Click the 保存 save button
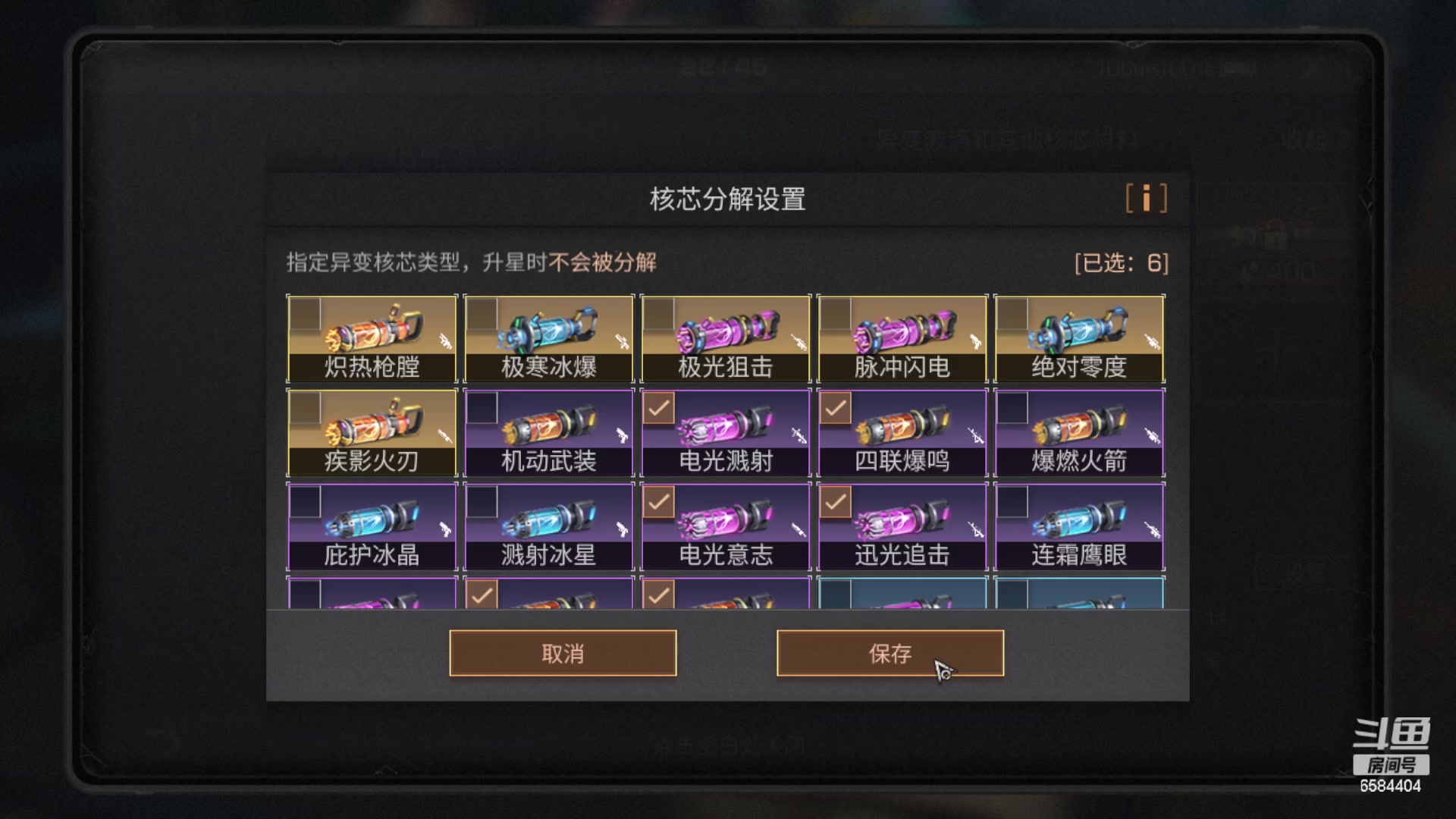 pyautogui.click(x=890, y=653)
